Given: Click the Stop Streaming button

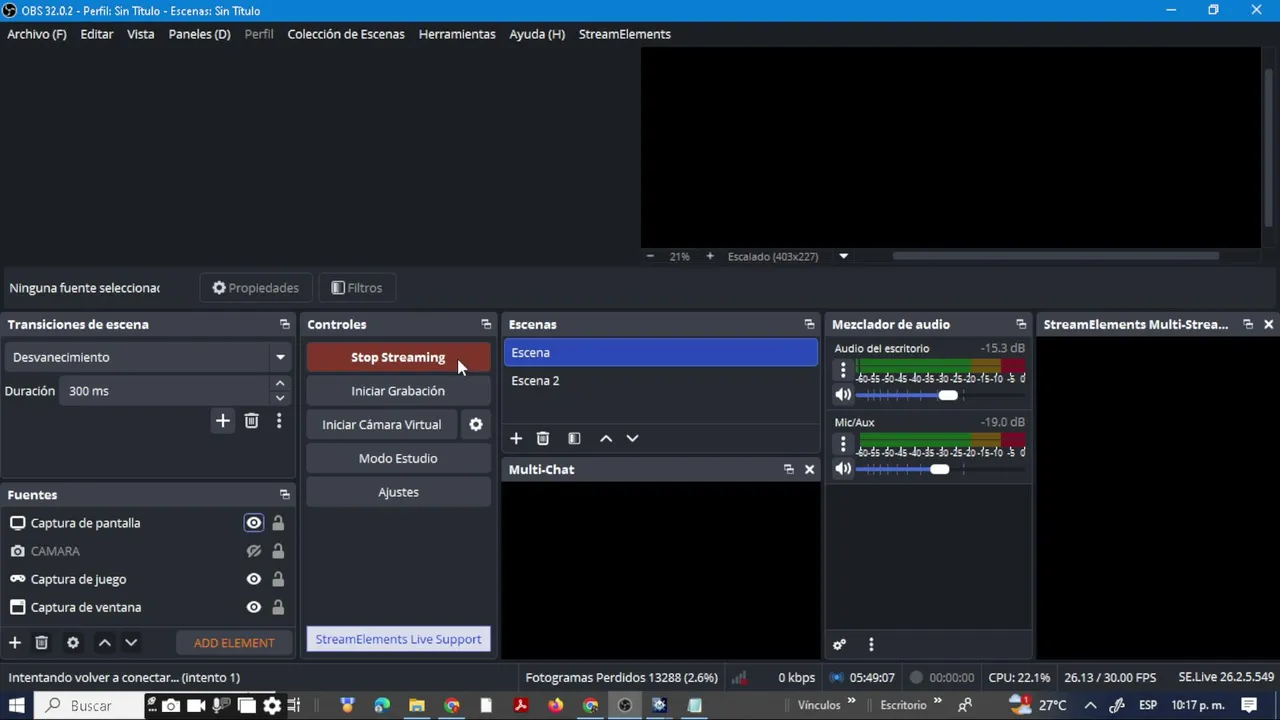Looking at the screenshot, I should pyautogui.click(x=398, y=357).
